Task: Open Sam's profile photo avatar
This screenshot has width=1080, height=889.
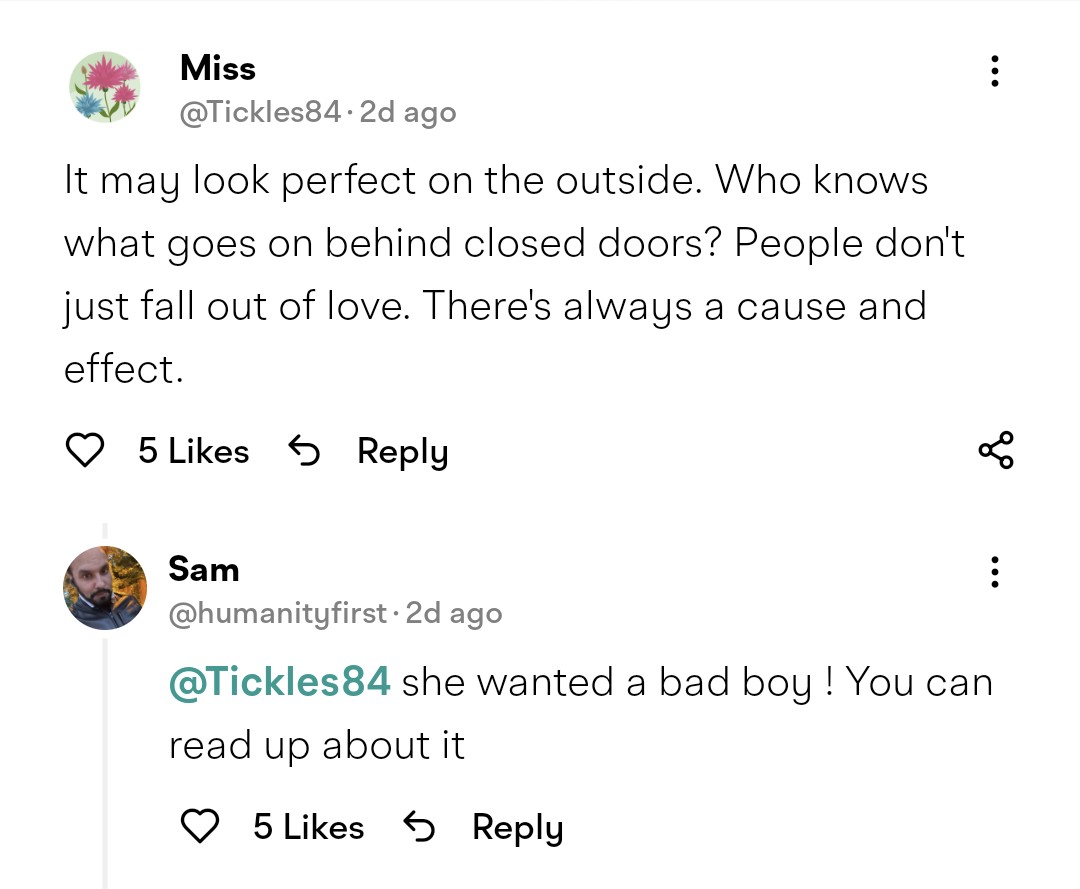Action: (105, 588)
